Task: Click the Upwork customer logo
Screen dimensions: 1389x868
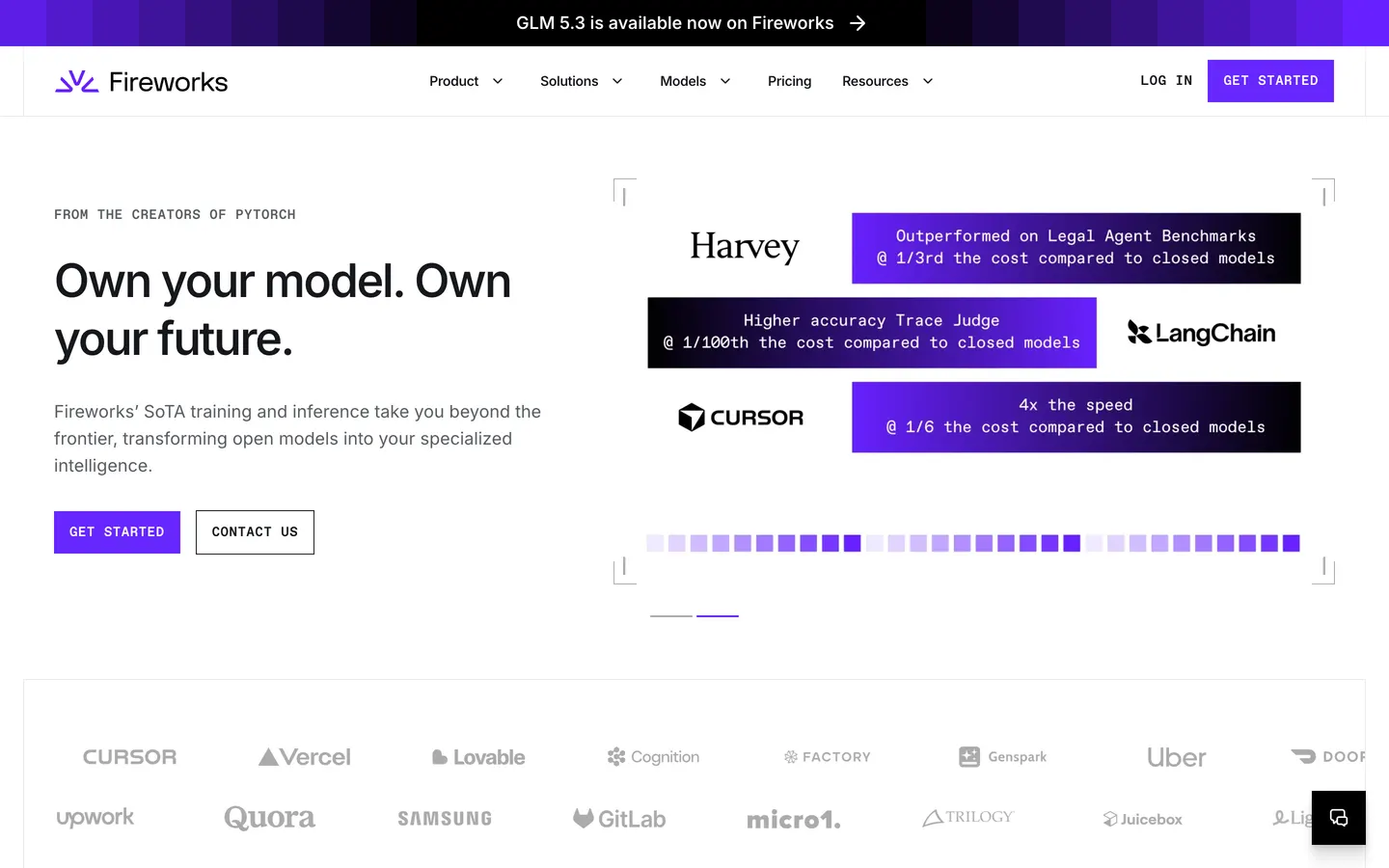Action: [95, 818]
